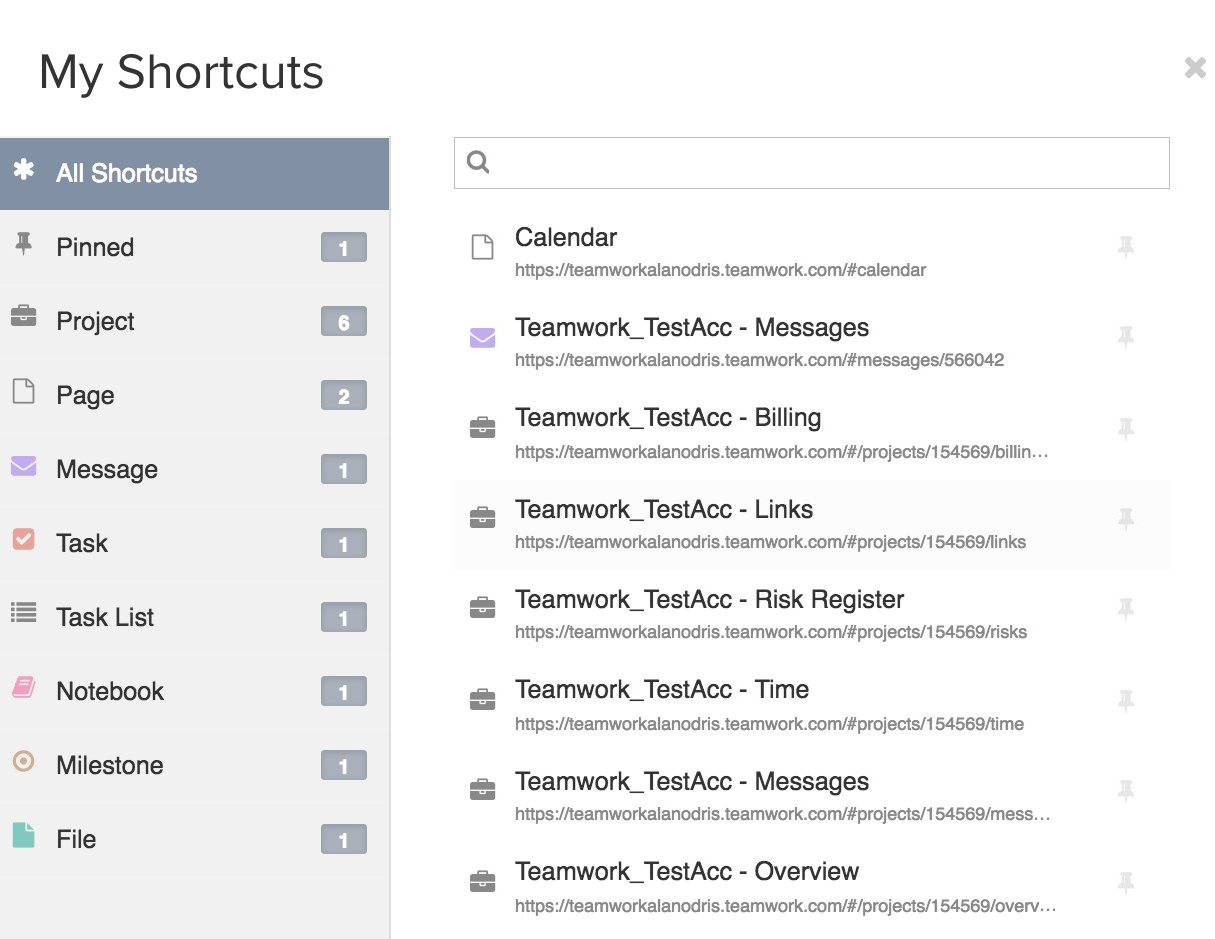Click briefcase icon next to Time shortcut
Screen dimensions: 1215x939
point(482,699)
